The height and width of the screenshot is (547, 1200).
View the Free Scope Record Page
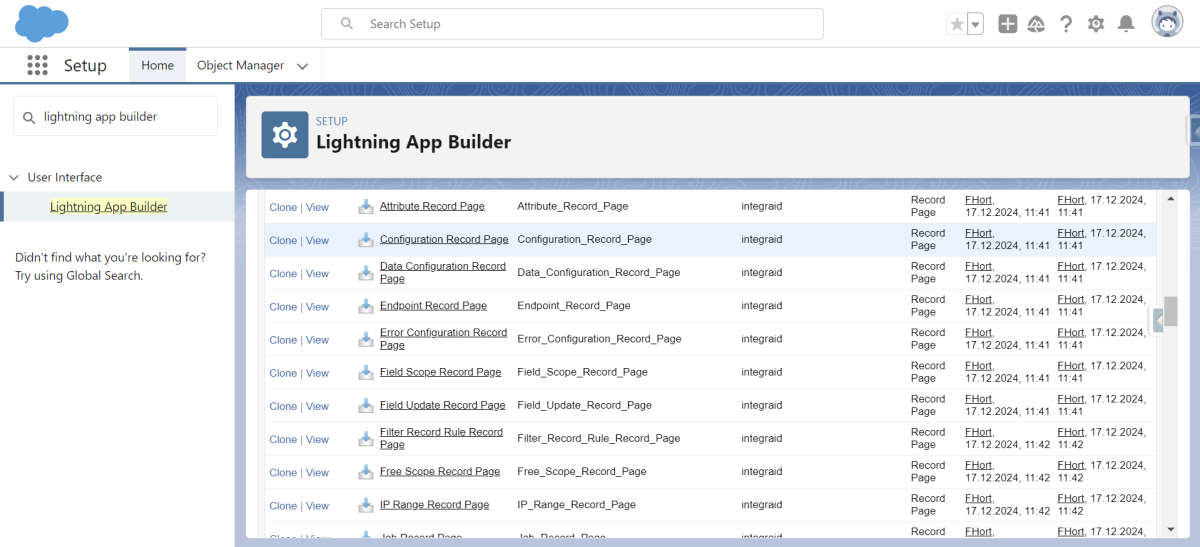pyautogui.click(x=317, y=472)
